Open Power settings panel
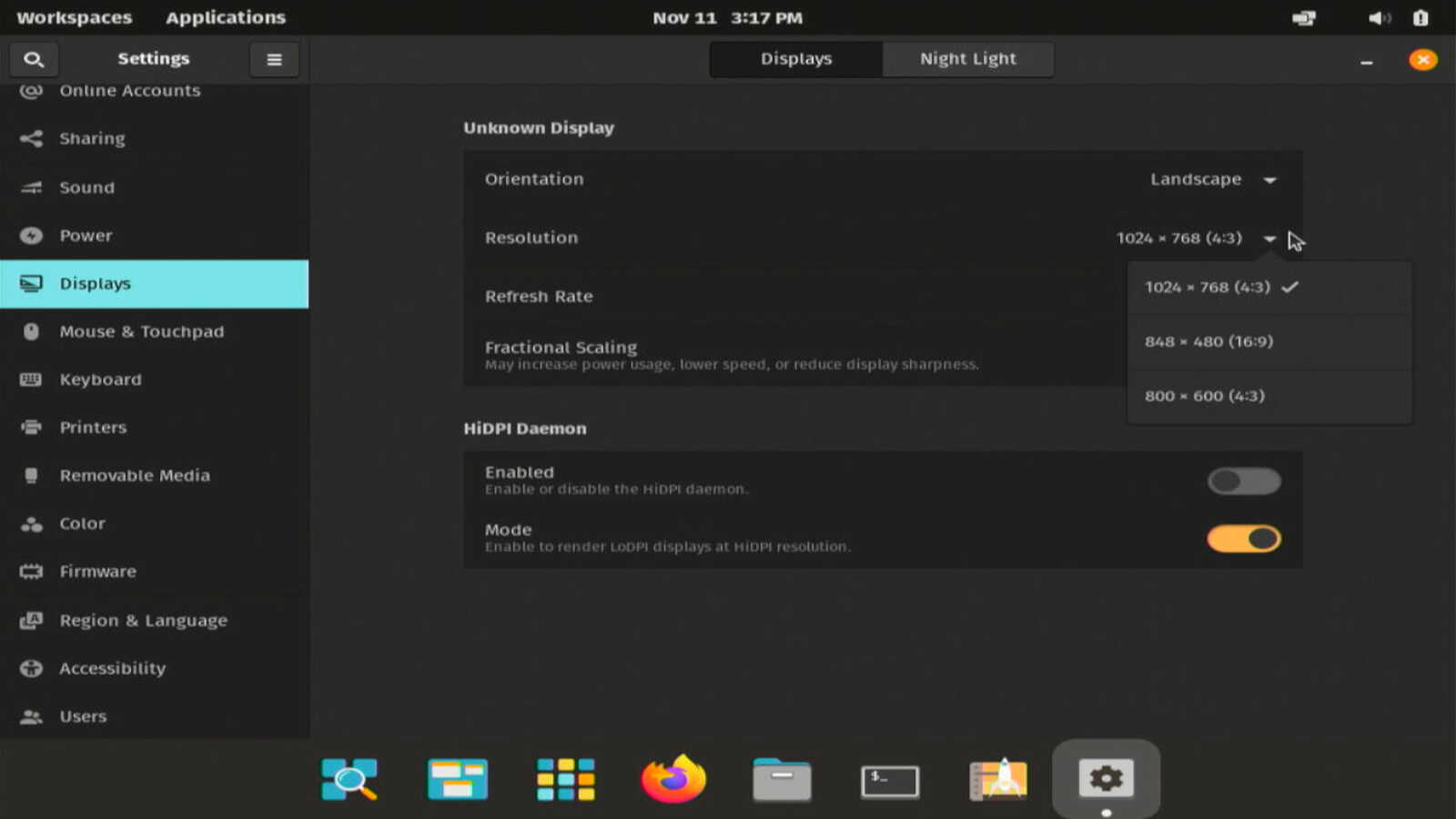This screenshot has height=819, width=1456. pos(155,236)
